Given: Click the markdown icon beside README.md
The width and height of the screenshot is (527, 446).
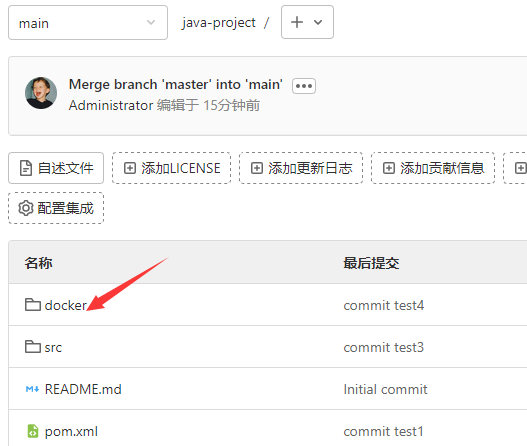Looking at the screenshot, I should [x=33, y=389].
